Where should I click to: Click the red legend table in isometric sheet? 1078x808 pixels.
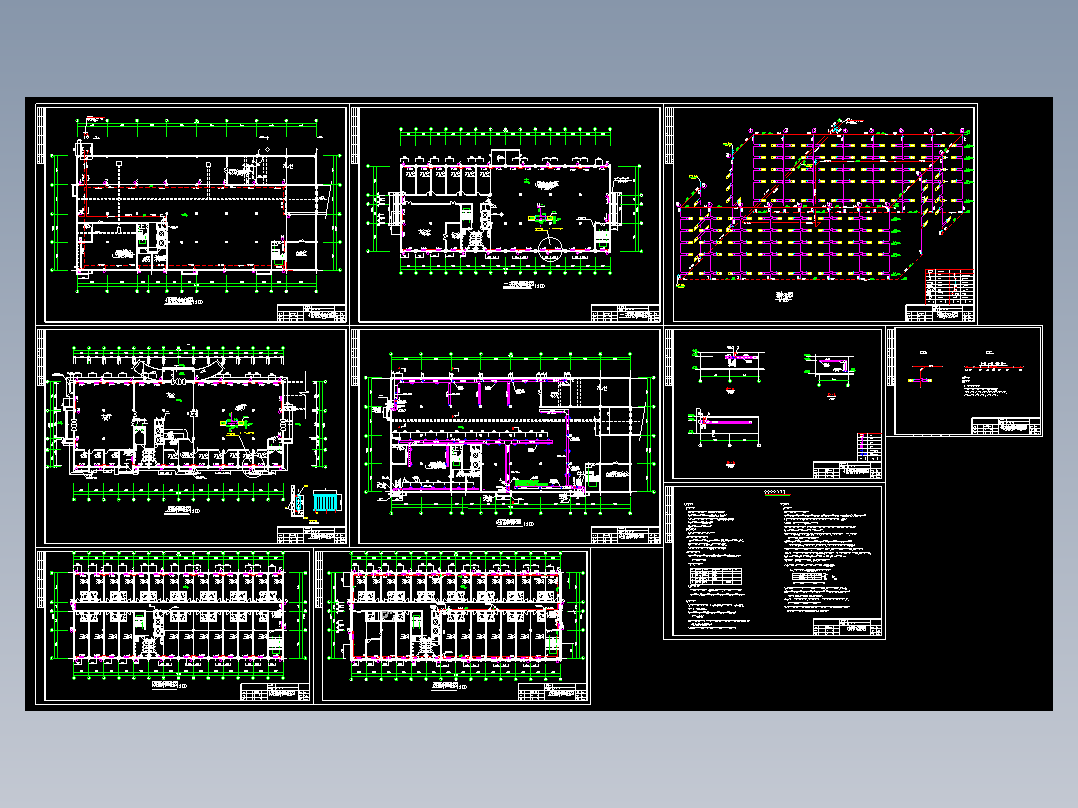click(949, 287)
